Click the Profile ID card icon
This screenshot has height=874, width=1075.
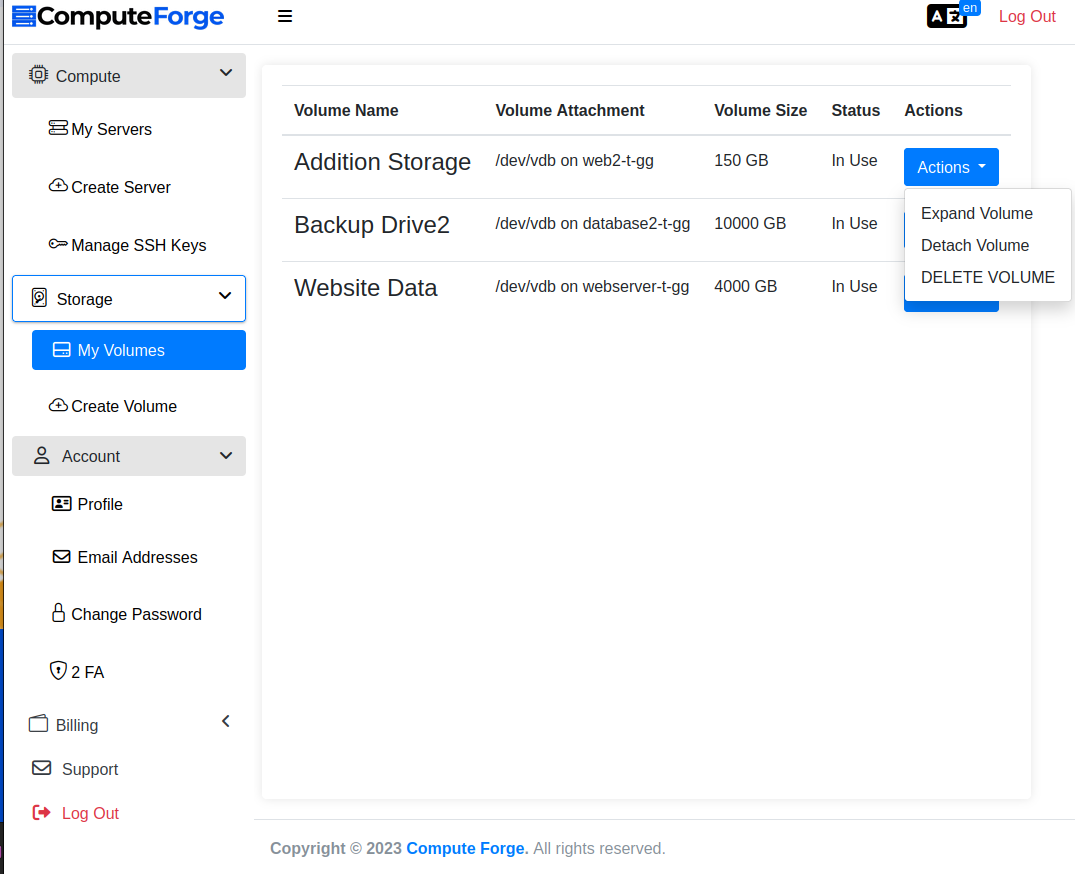pos(61,504)
